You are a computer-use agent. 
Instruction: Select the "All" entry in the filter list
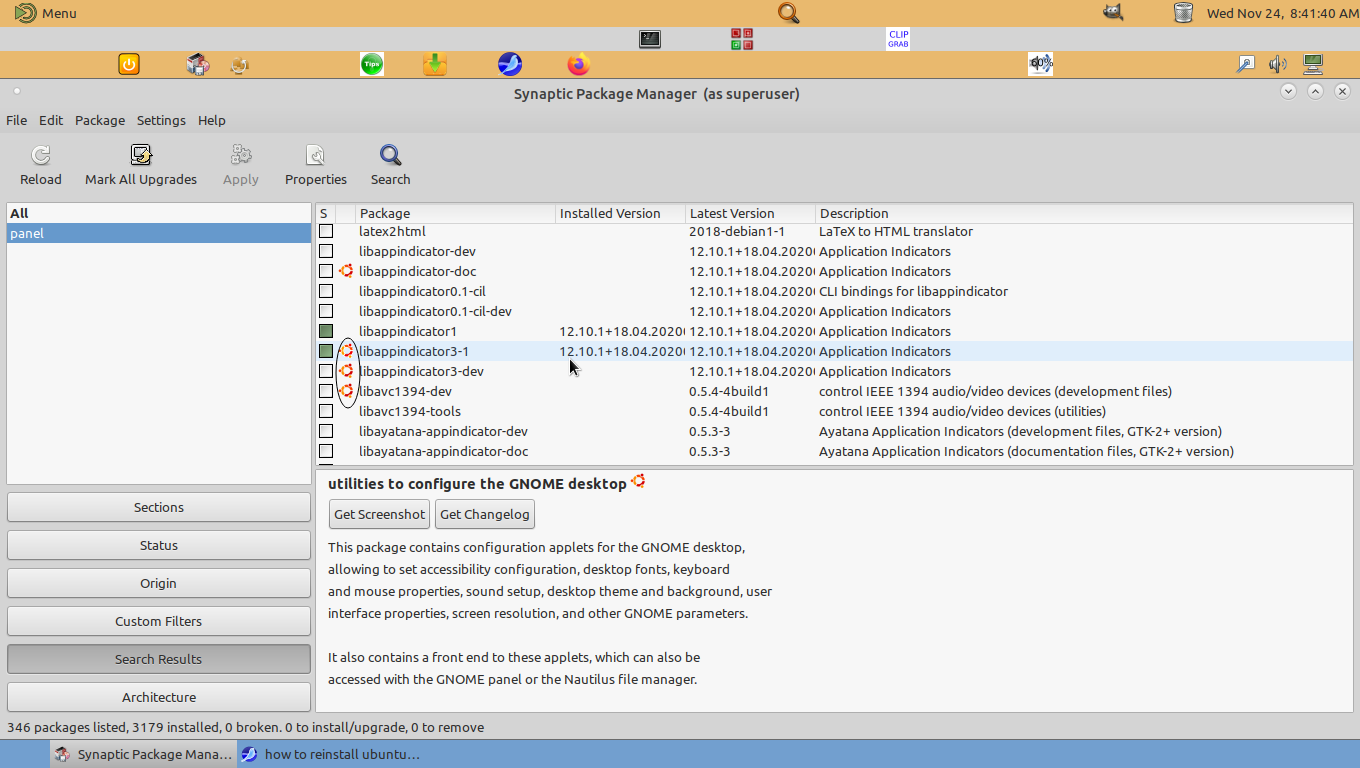(20, 213)
